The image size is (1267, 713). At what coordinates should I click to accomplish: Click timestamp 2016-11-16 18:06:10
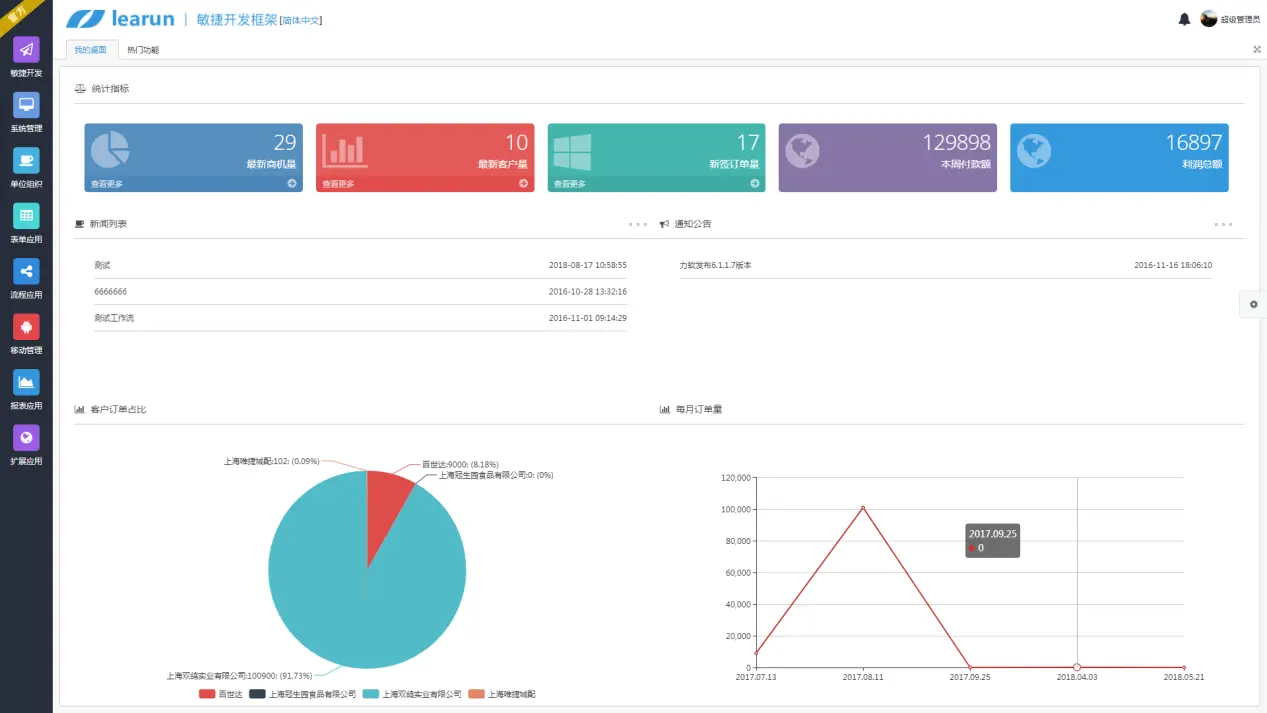click(x=1173, y=265)
